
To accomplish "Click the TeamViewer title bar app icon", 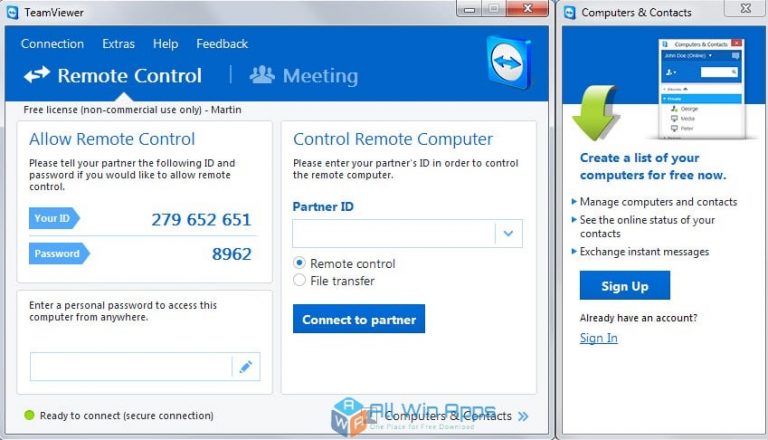I will [12, 12].
